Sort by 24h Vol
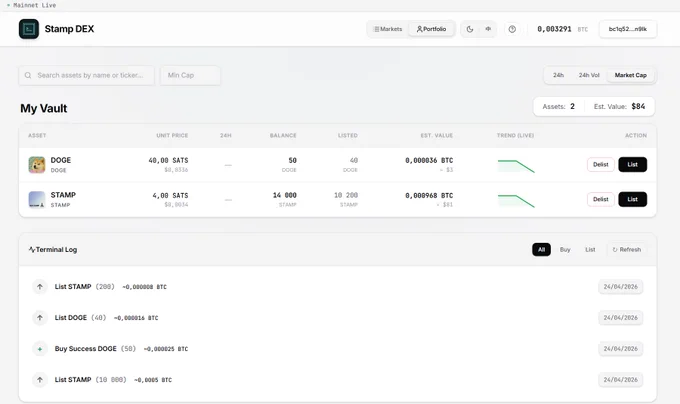The image size is (680, 404). point(589,75)
